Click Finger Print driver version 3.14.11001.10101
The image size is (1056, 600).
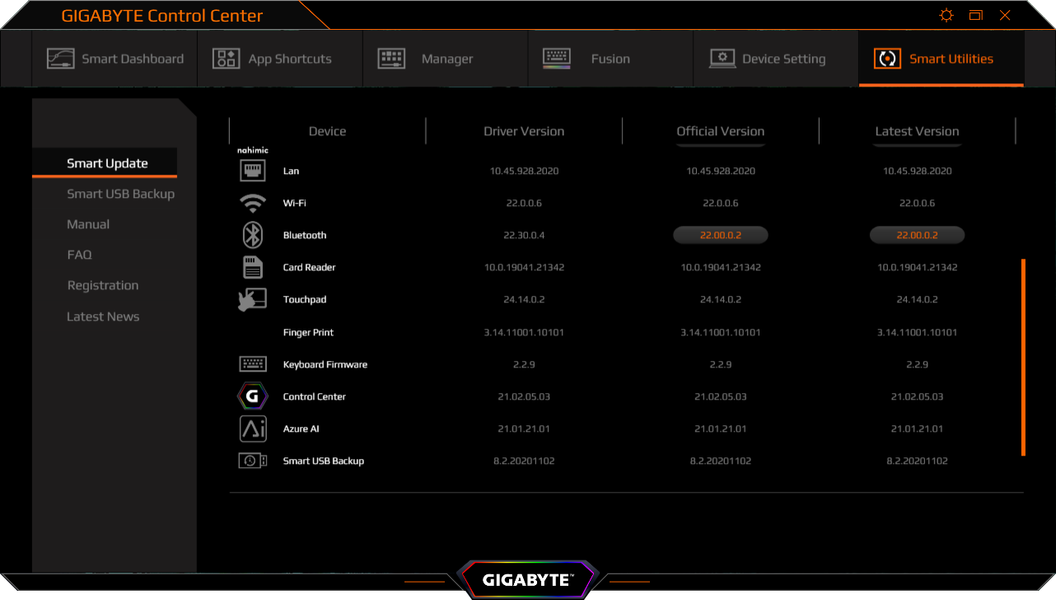tap(524, 332)
